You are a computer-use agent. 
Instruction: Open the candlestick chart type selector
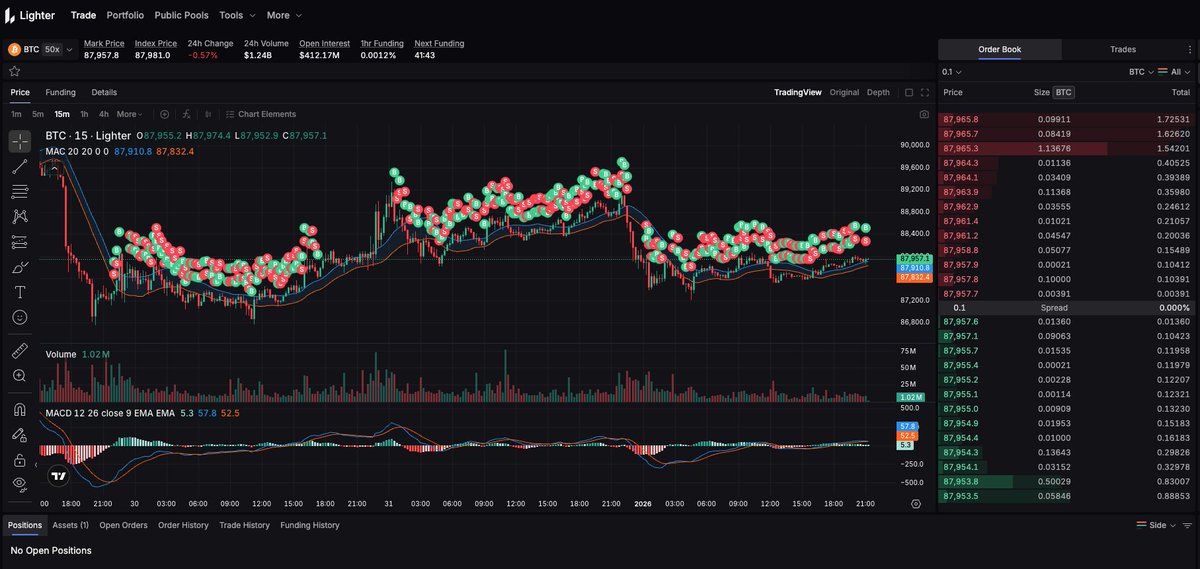pos(210,114)
